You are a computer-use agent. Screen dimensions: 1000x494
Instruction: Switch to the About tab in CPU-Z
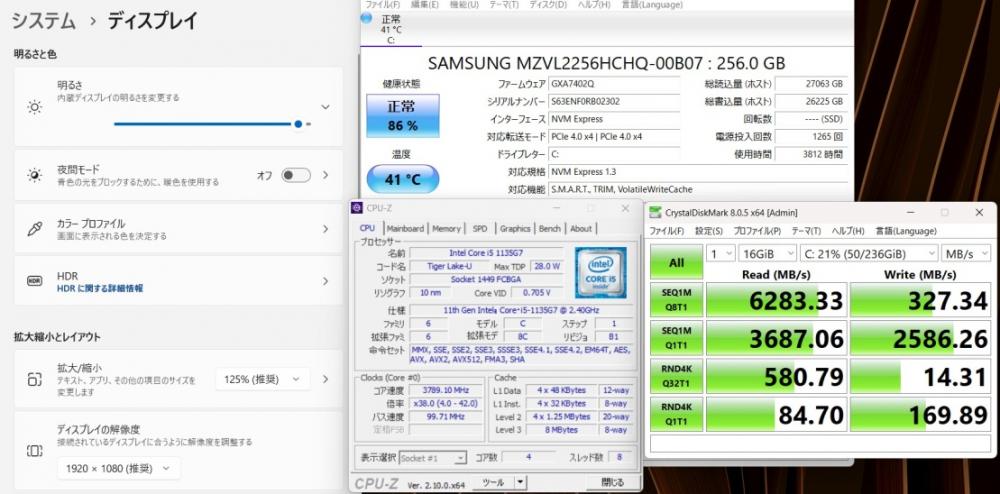[x=580, y=228]
